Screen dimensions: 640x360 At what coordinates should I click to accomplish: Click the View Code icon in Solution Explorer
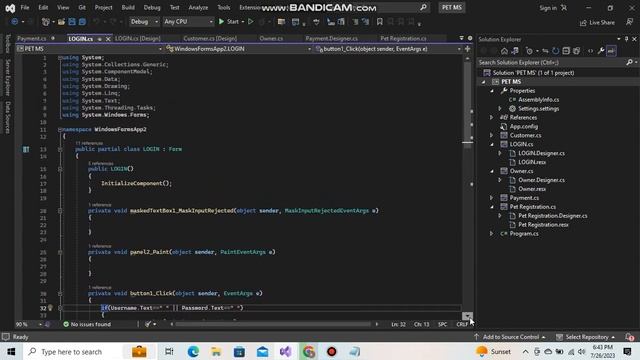(590, 51)
